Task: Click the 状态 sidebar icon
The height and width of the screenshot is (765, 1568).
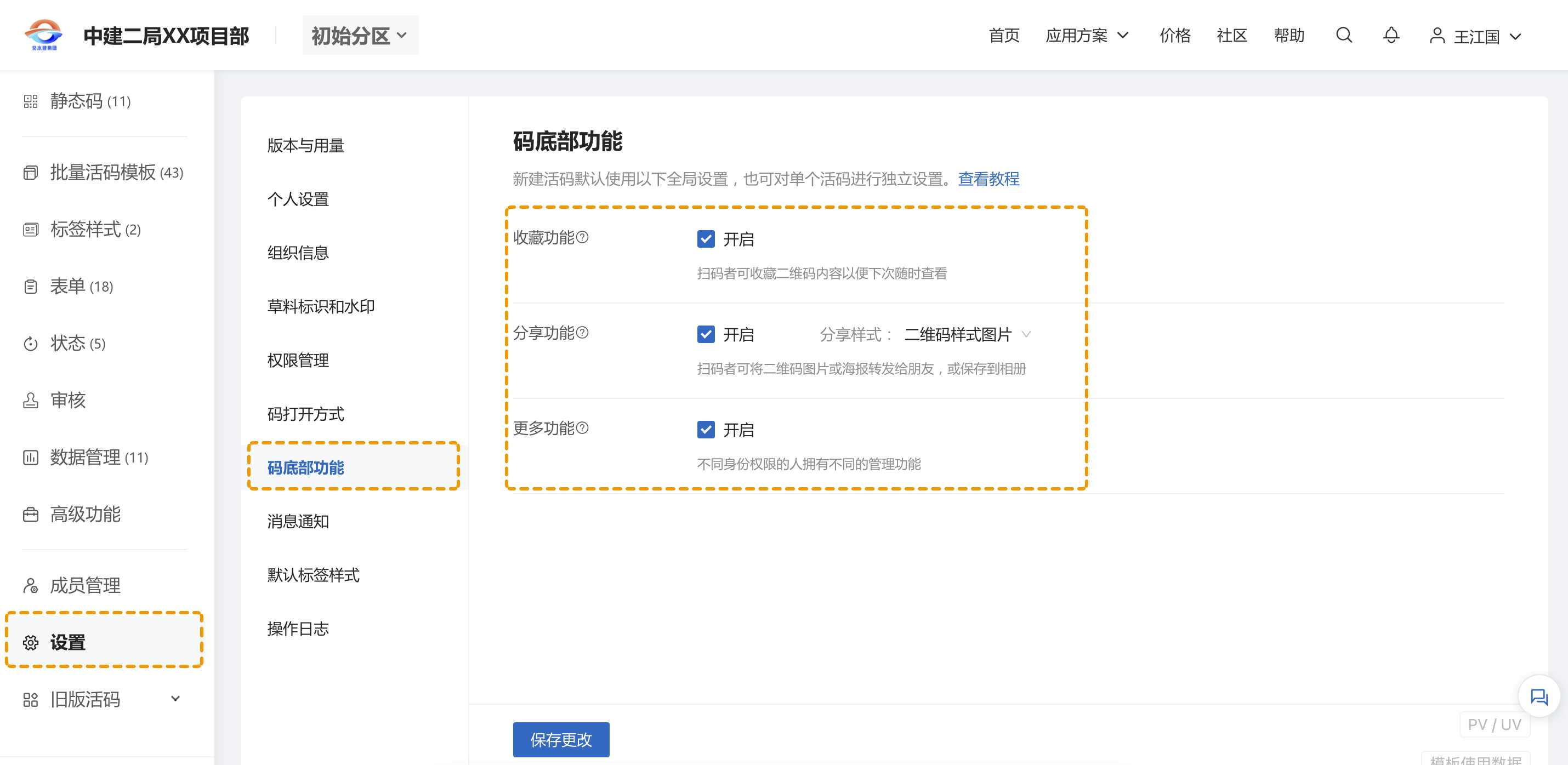Action: (31, 344)
